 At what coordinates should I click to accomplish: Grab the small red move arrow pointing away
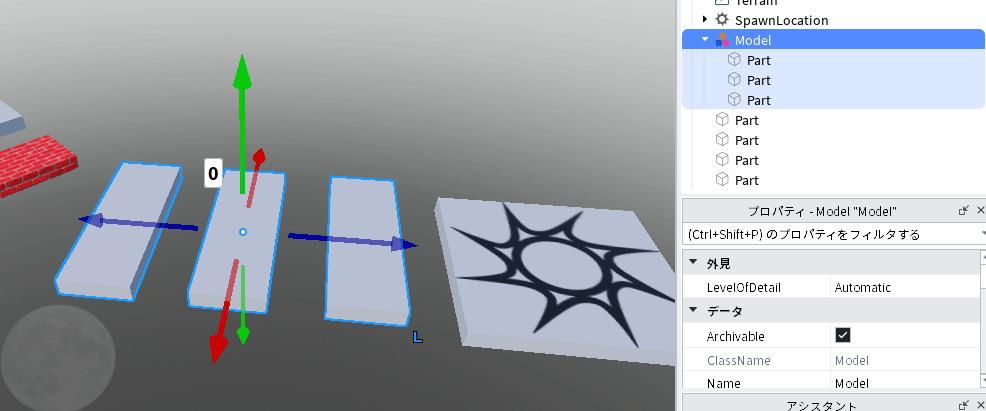[258, 156]
